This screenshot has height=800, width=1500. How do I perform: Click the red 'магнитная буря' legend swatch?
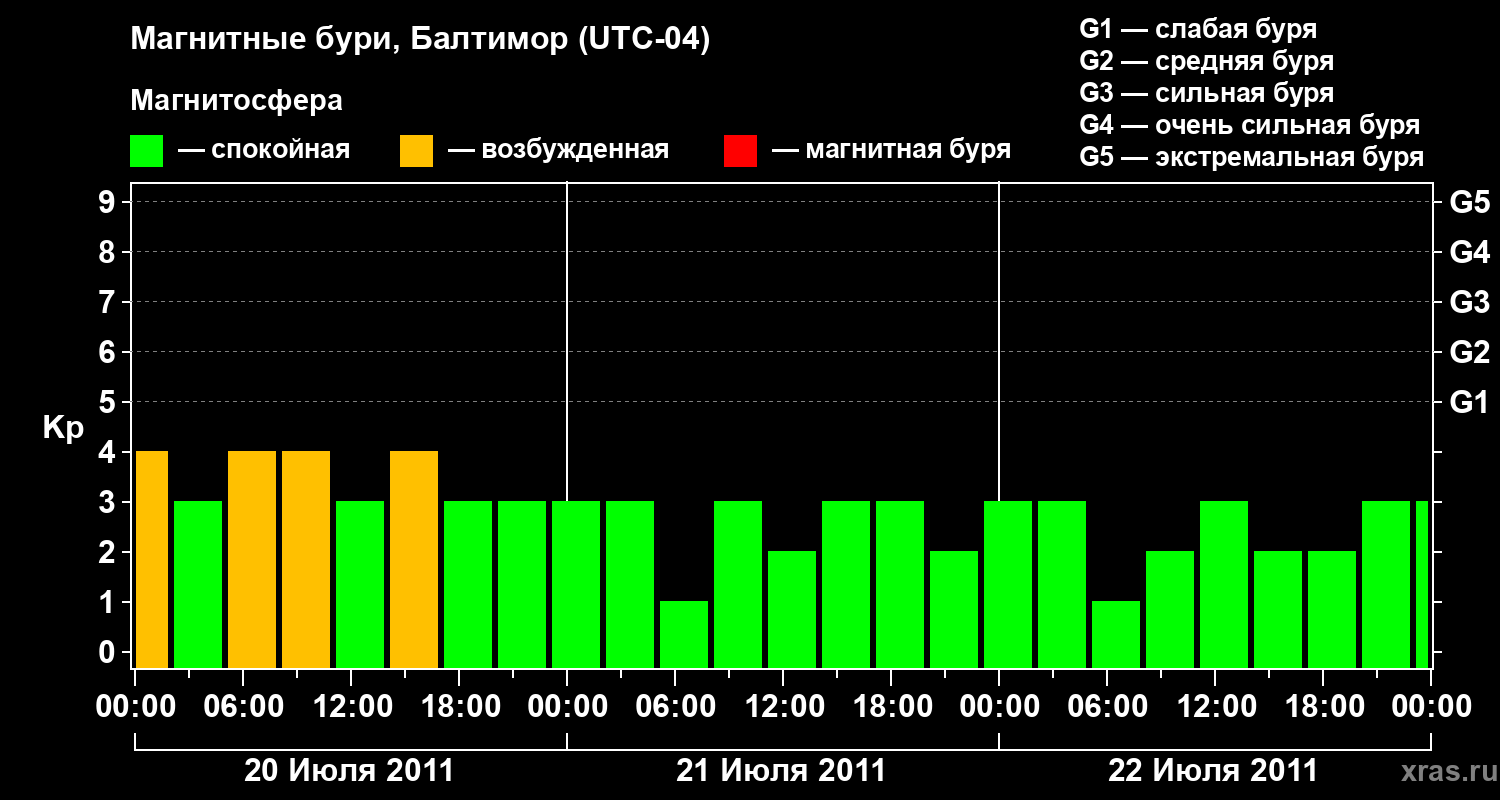point(740,151)
